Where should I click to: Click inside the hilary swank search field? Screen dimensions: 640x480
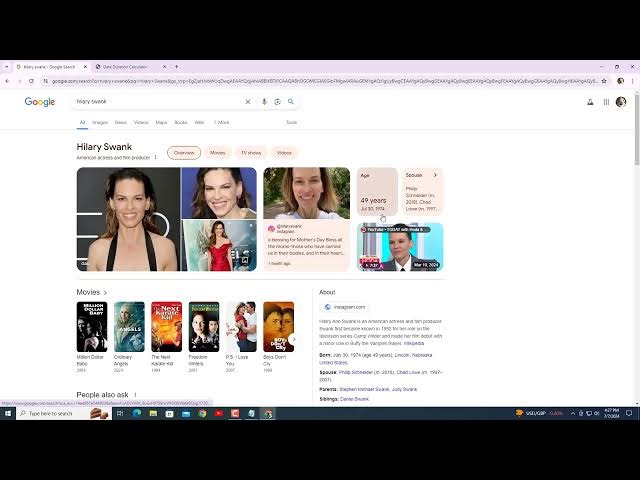(157, 102)
